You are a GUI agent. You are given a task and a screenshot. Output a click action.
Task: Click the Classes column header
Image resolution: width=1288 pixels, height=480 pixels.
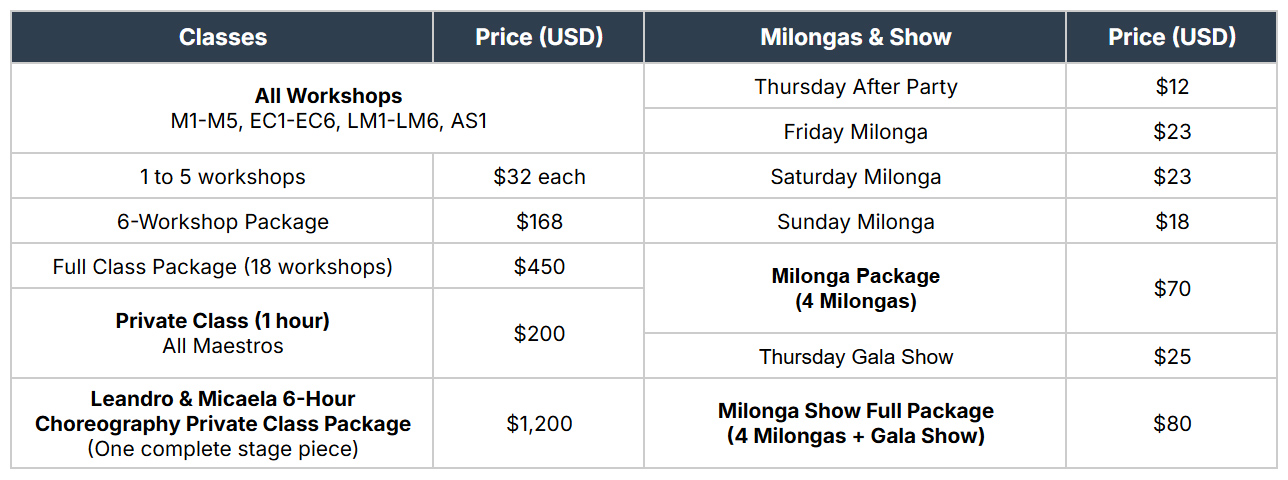coord(222,38)
